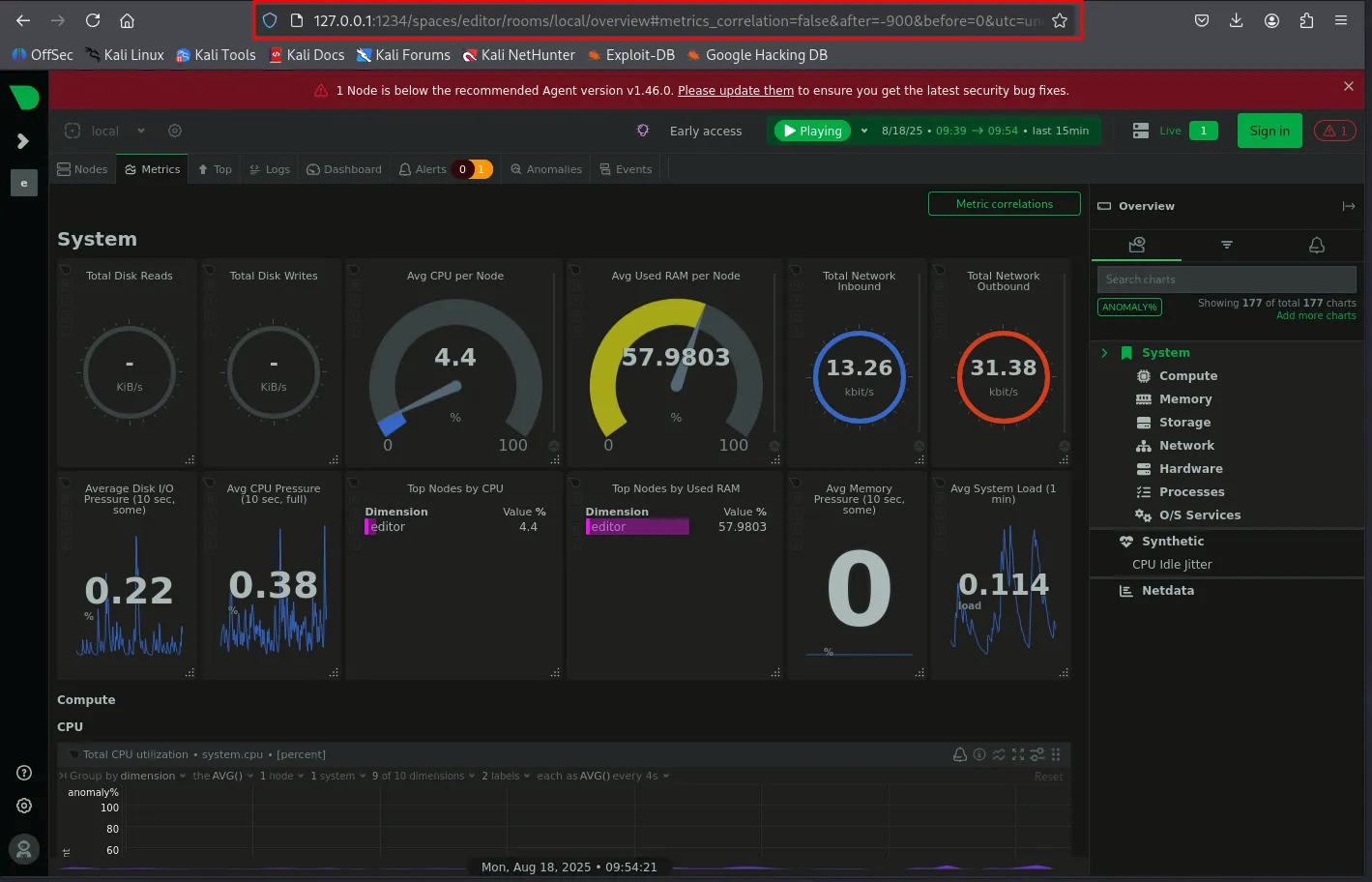Open room settings gear next to local
This screenshot has height=882, width=1372.
[175, 131]
